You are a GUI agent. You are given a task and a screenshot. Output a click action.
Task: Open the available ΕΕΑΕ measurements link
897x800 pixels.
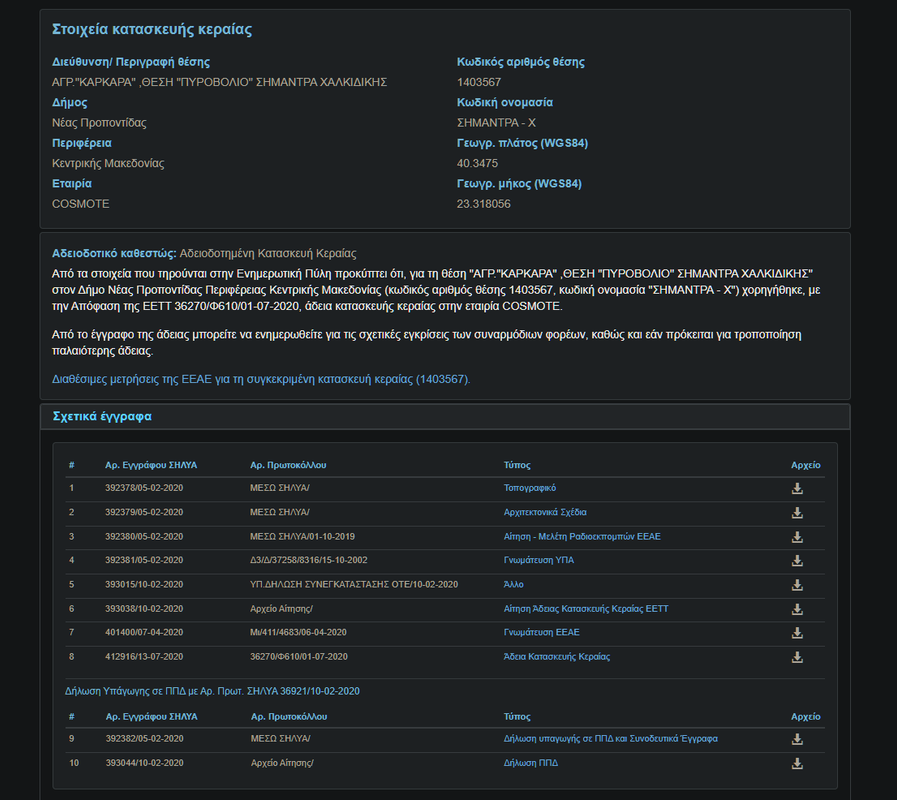261,379
